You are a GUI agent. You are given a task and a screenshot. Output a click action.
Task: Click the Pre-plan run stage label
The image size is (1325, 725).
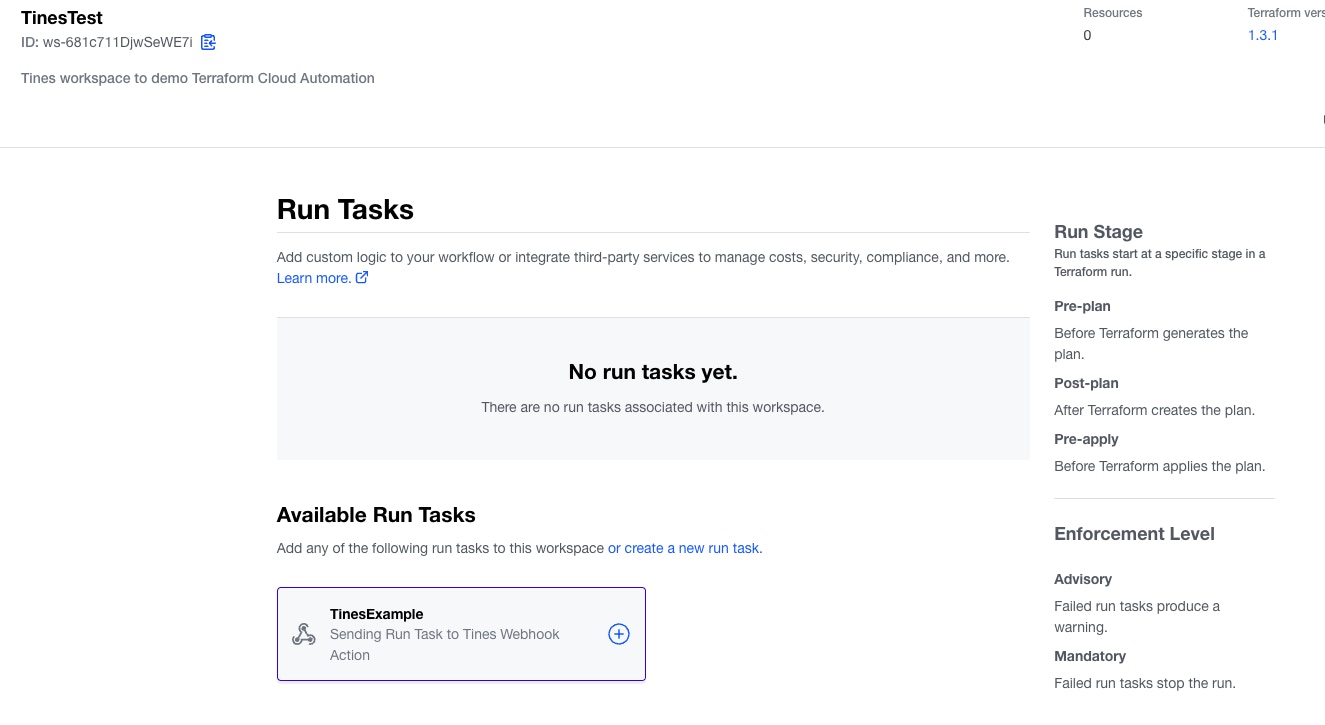click(1082, 306)
